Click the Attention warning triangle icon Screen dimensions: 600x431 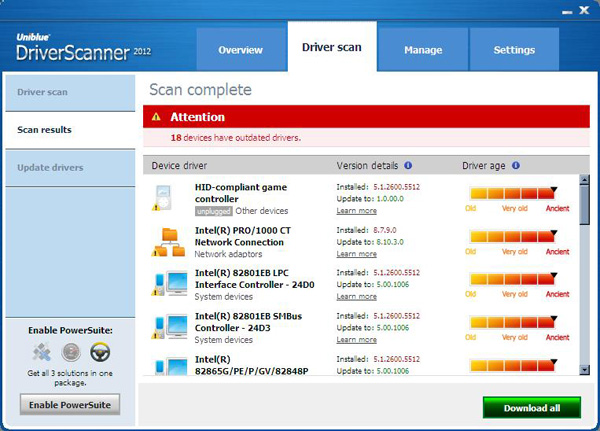pos(156,117)
